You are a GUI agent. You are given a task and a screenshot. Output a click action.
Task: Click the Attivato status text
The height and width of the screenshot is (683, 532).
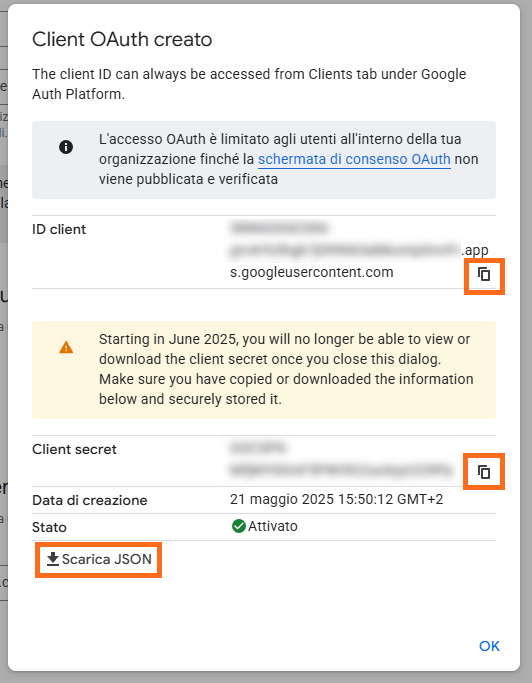click(273, 526)
